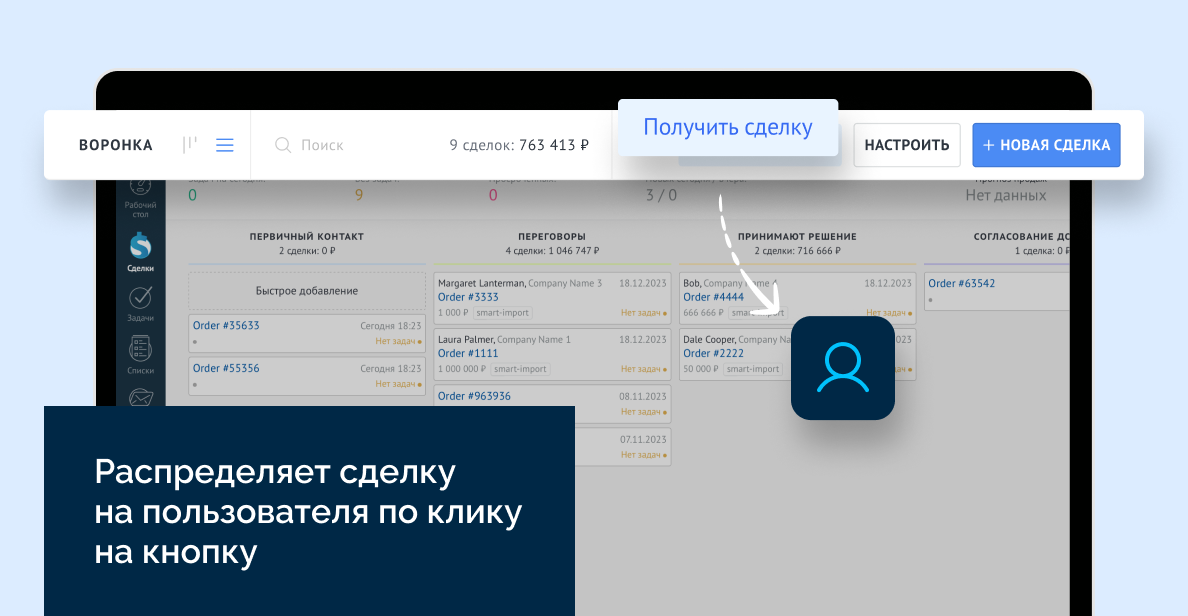Click Нет задач on Order #55356
Image resolution: width=1188 pixels, height=616 pixels.
tap(399, 384)
